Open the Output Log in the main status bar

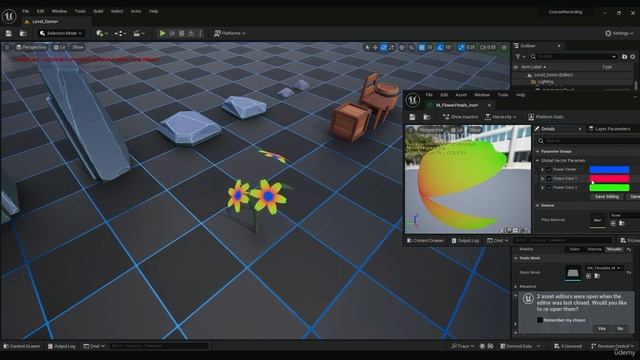click(x=62, y=346)
